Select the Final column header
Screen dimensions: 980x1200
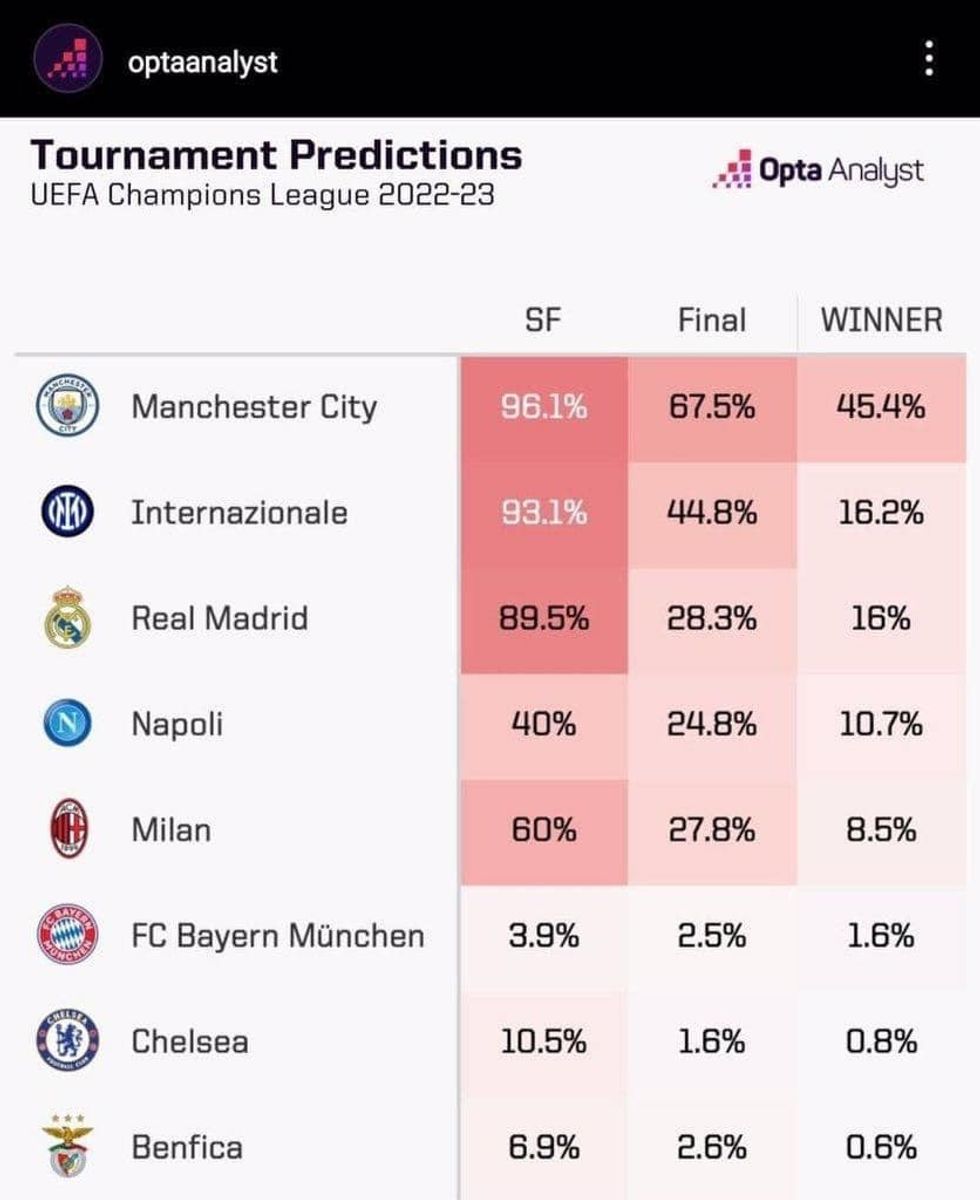coord(712,320)
